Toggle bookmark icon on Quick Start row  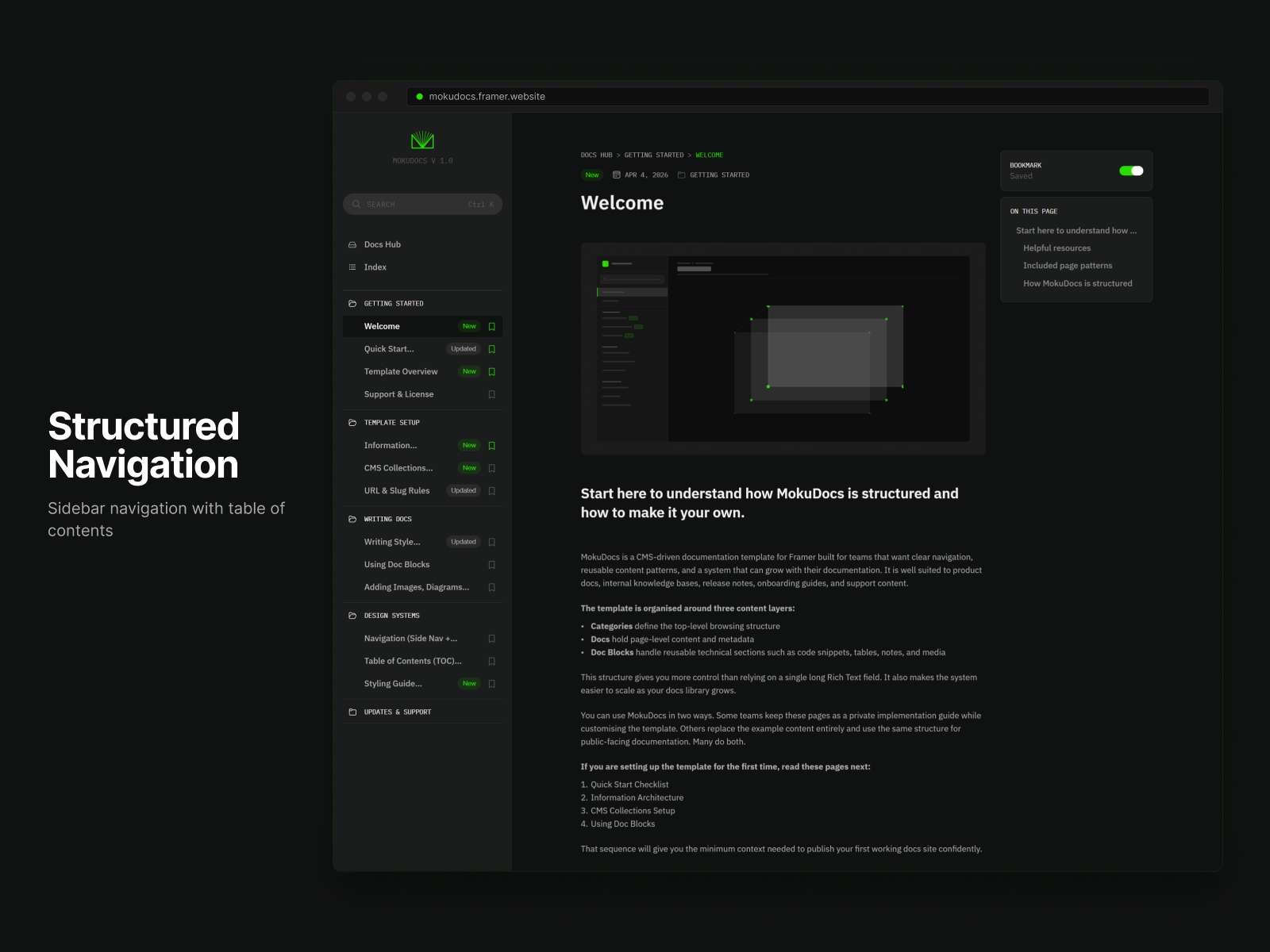point(491,349)
